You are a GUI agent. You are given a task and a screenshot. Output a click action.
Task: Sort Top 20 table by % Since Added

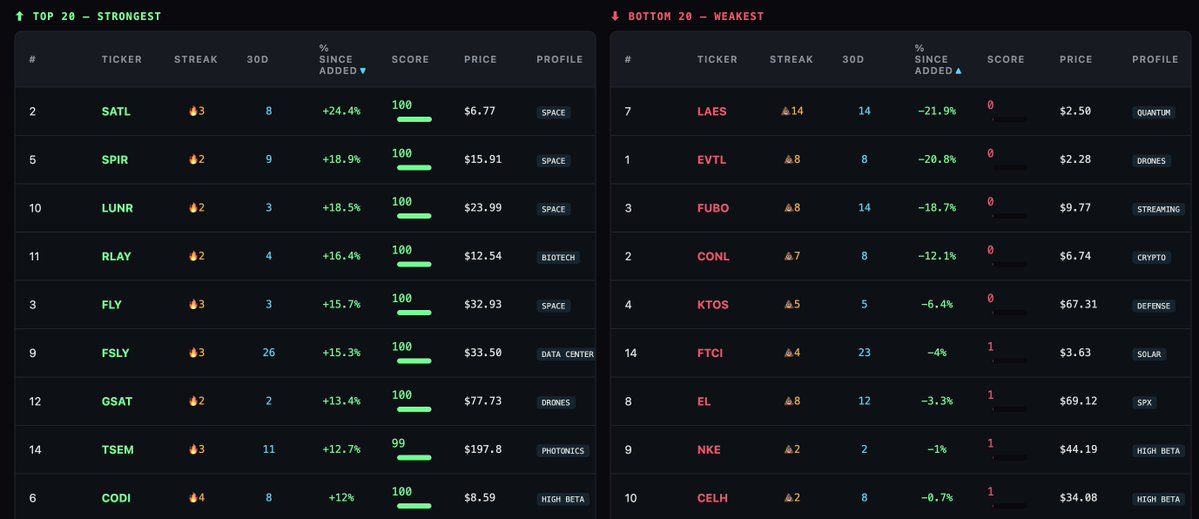(x=342, y=59)
